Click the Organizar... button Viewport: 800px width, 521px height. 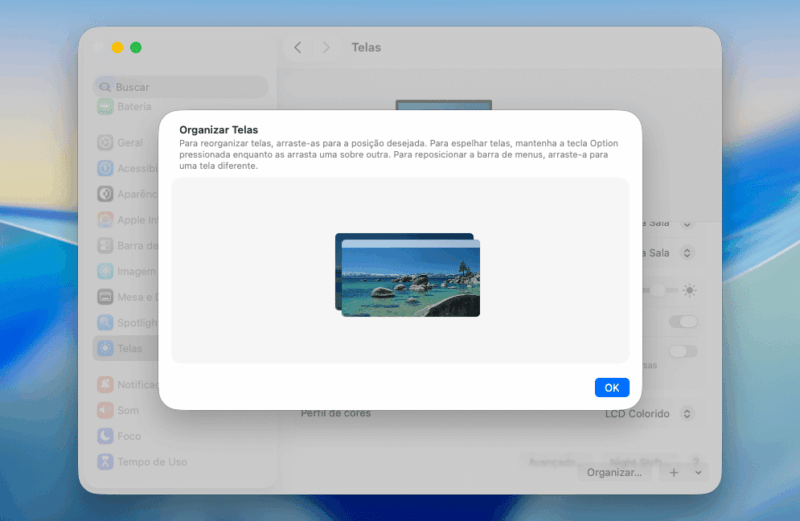(614, 473)
